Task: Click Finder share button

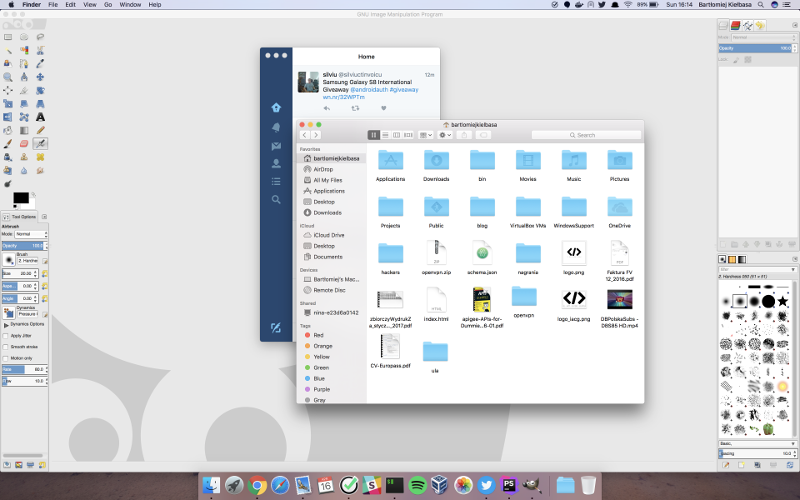Action: [x=464, y=135]
